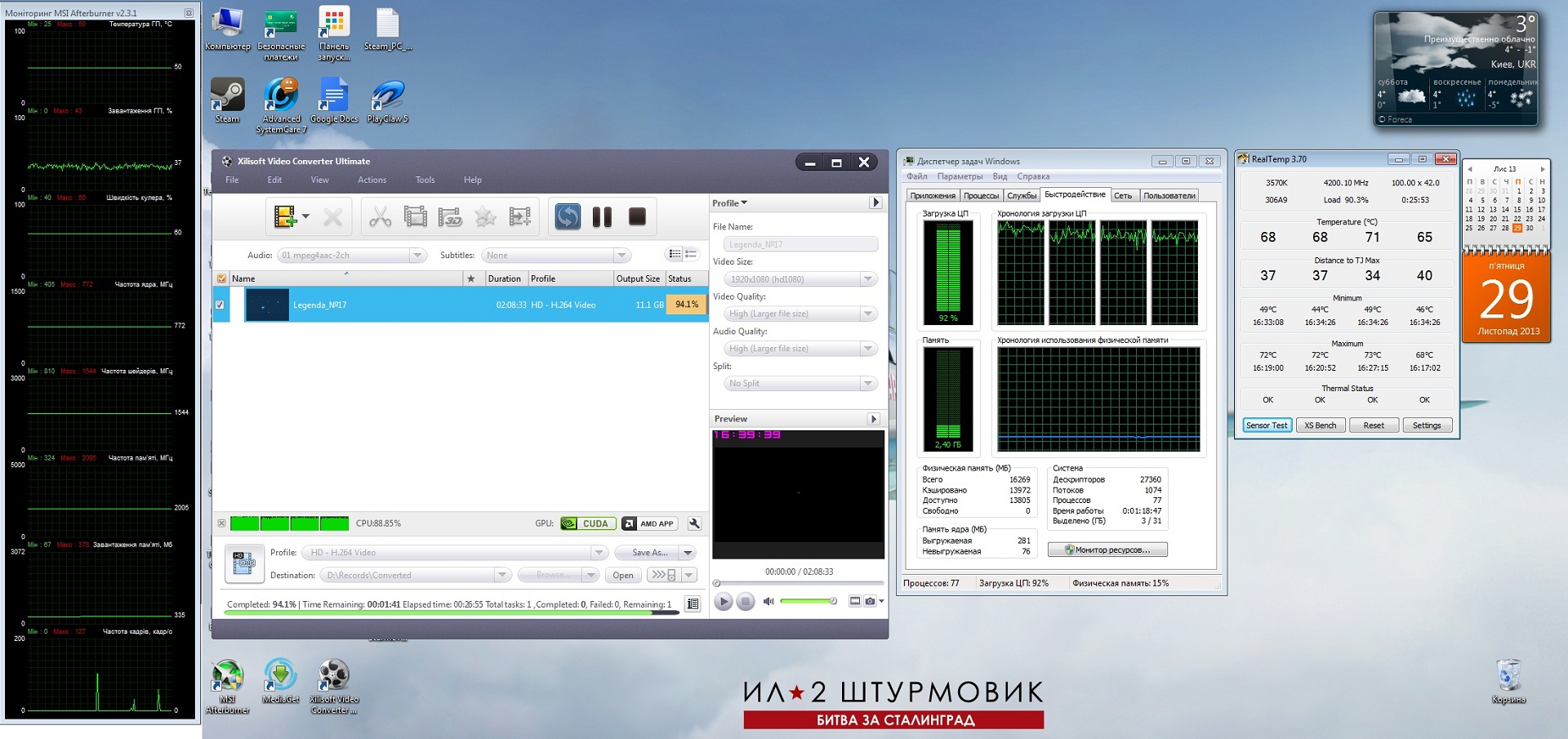Open the Effects filmstrip tool

coord(416,216)
